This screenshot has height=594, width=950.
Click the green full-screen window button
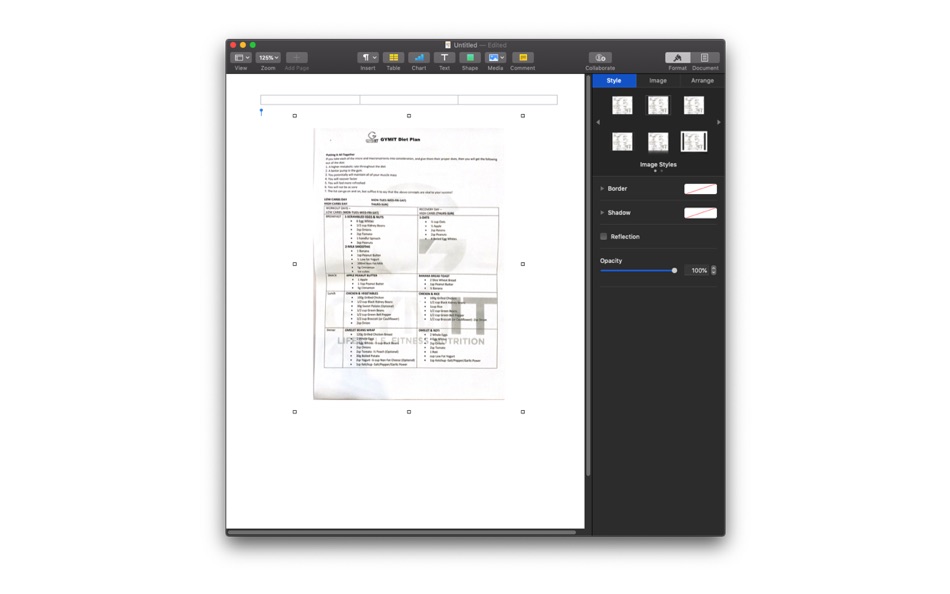[x=253, y=45]
